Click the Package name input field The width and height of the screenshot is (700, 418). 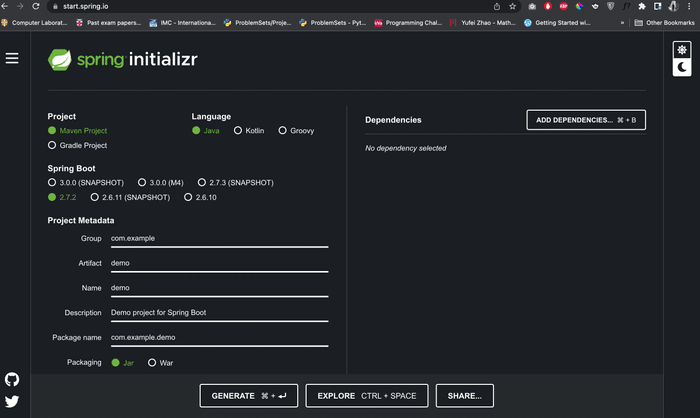tap(220, 338)
